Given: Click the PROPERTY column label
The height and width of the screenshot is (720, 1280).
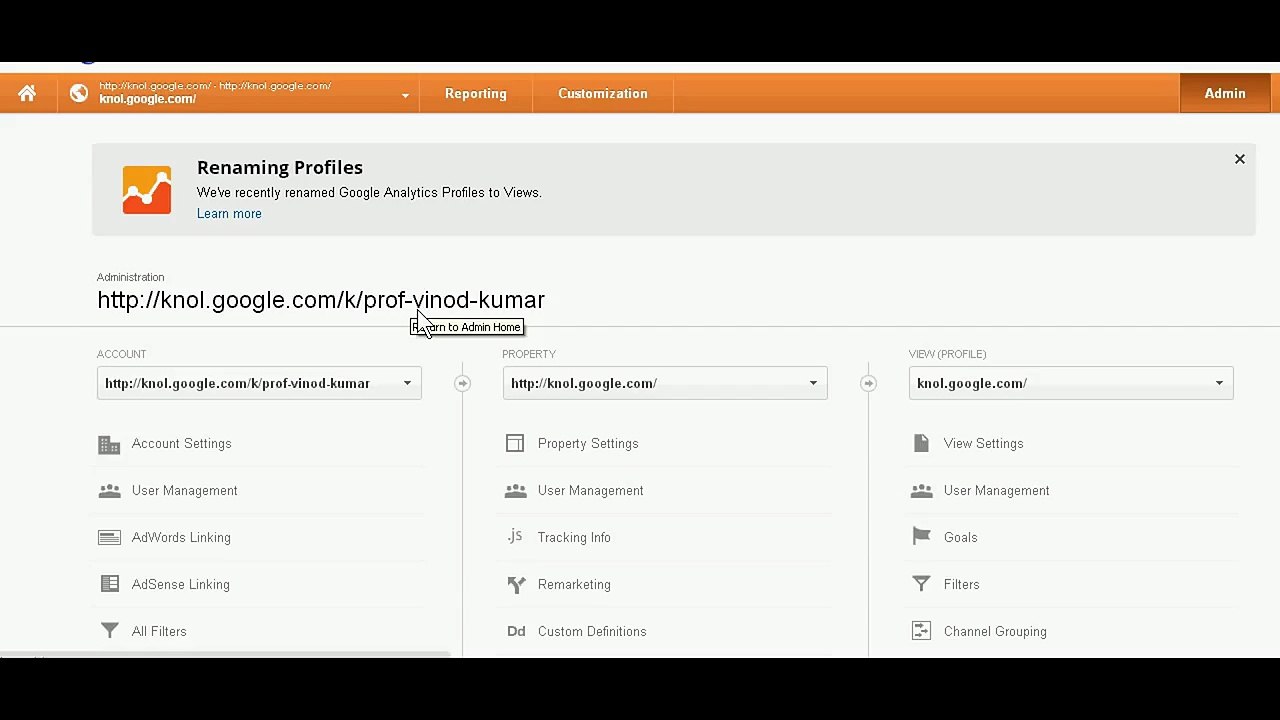Looking at the screenshot, I should (x=529, y=354).
